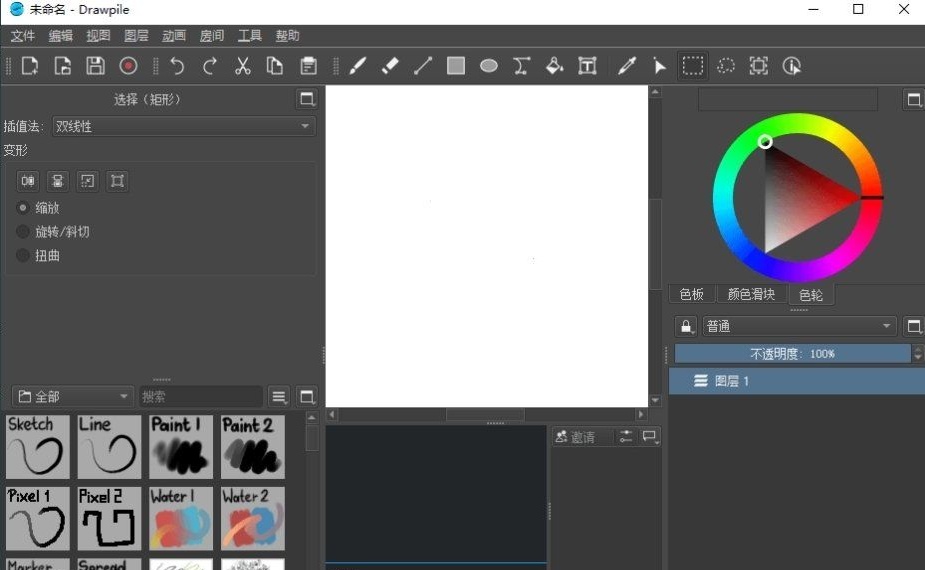Select the ellipse shape tool
Image resolution: width=925 pixels, height=570 pixels.
[488, 65]
